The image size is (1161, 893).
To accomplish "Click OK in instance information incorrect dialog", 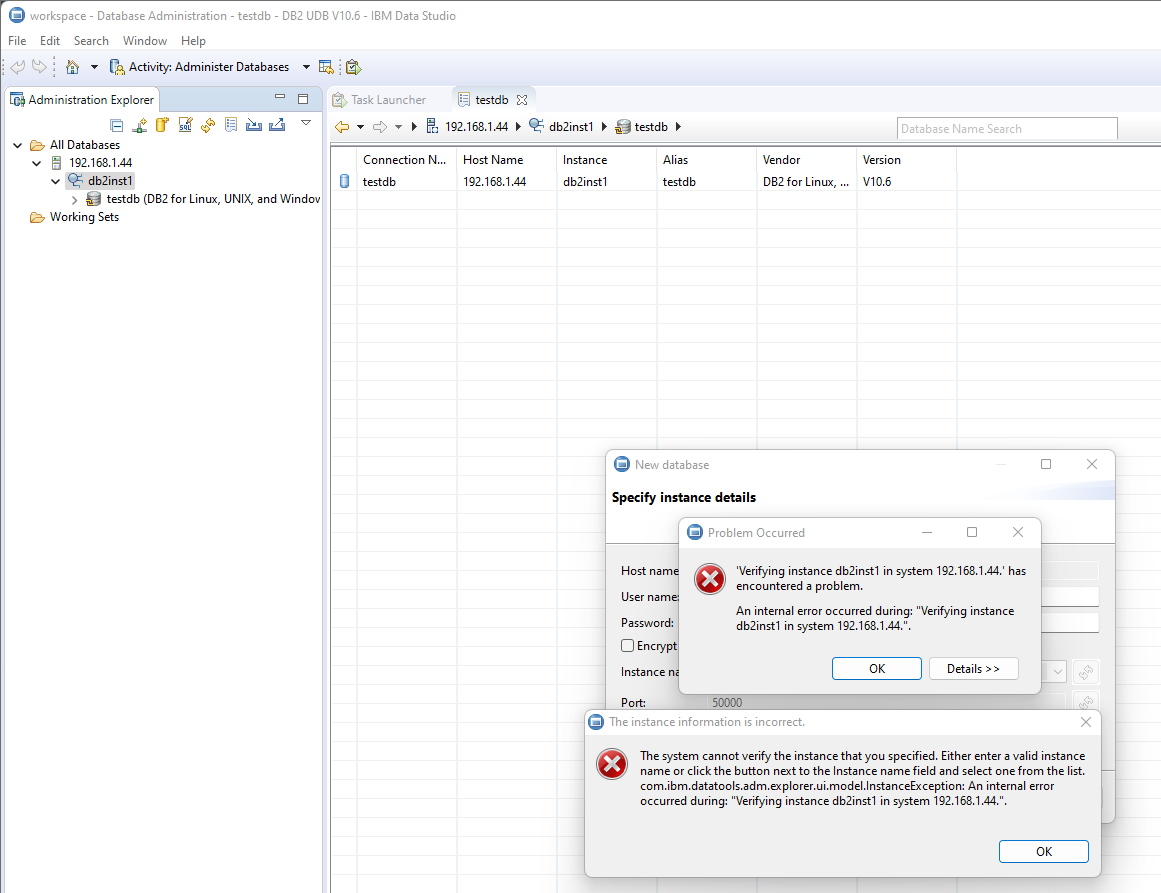I will pos(1043,852).
